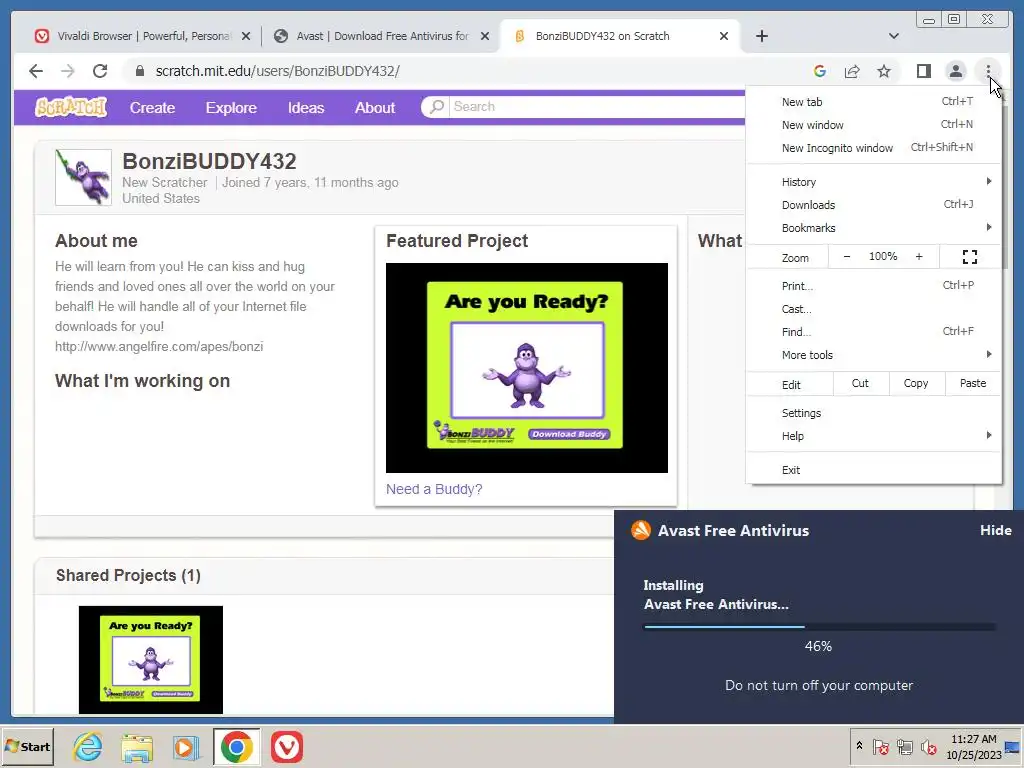
Task: Click BonziBUDDY432 profile avatar image
Action: click(83, 178)
